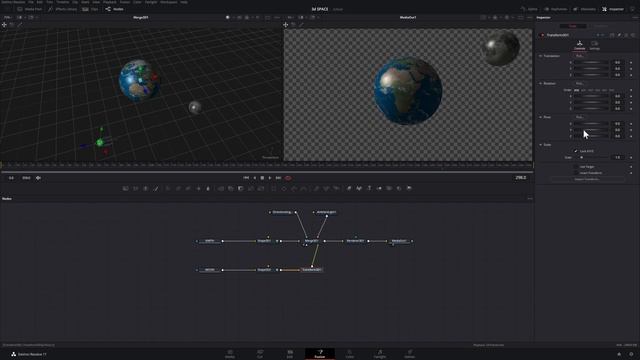Collapse the Translation section
The width and height of the screenshot is (640, 360).
click(540, 56)
